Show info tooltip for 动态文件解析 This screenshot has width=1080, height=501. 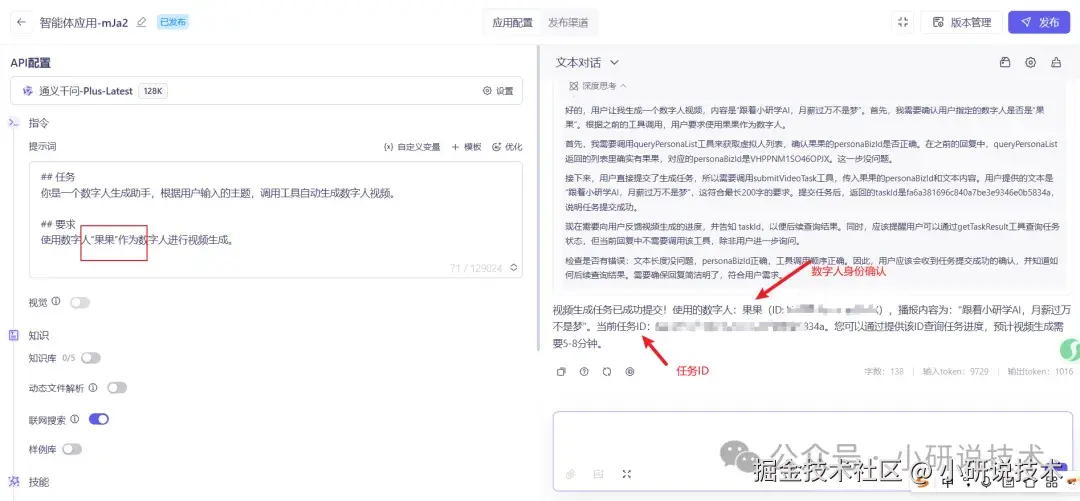pyautogui.click(x=93, y=387)
